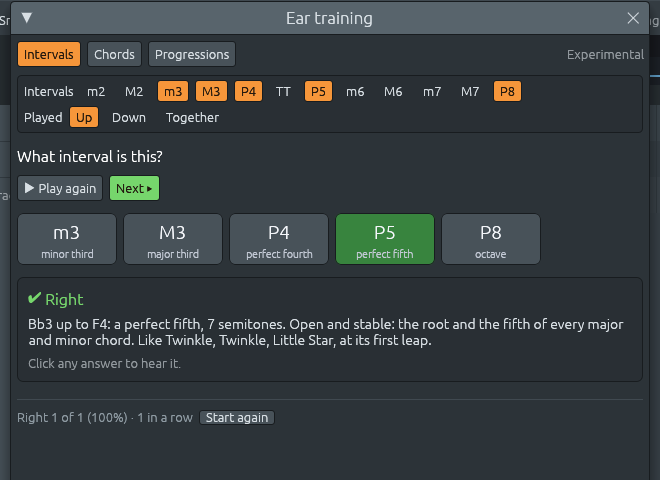
Task: Collapse the Ear training panel triangle
Action: (x=27, y=18)
